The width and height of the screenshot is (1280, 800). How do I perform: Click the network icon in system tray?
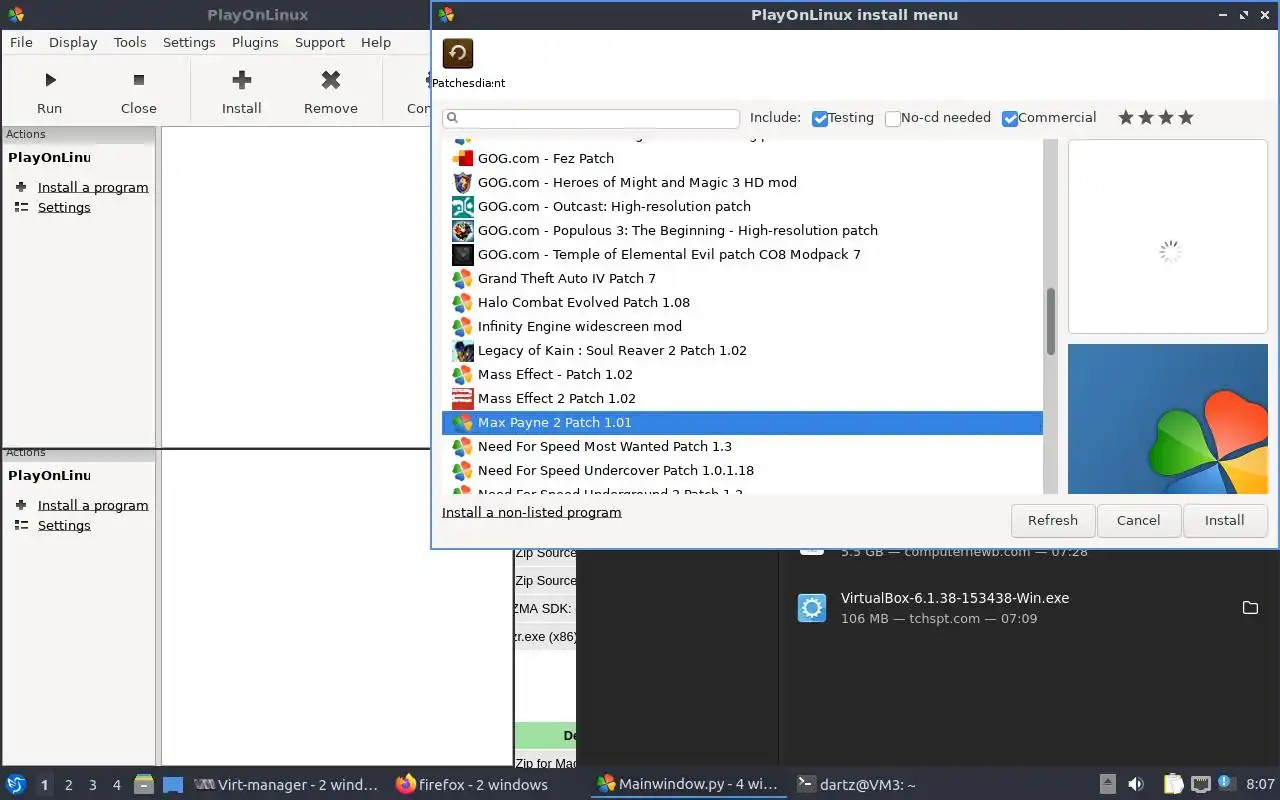click(1201, 785)
